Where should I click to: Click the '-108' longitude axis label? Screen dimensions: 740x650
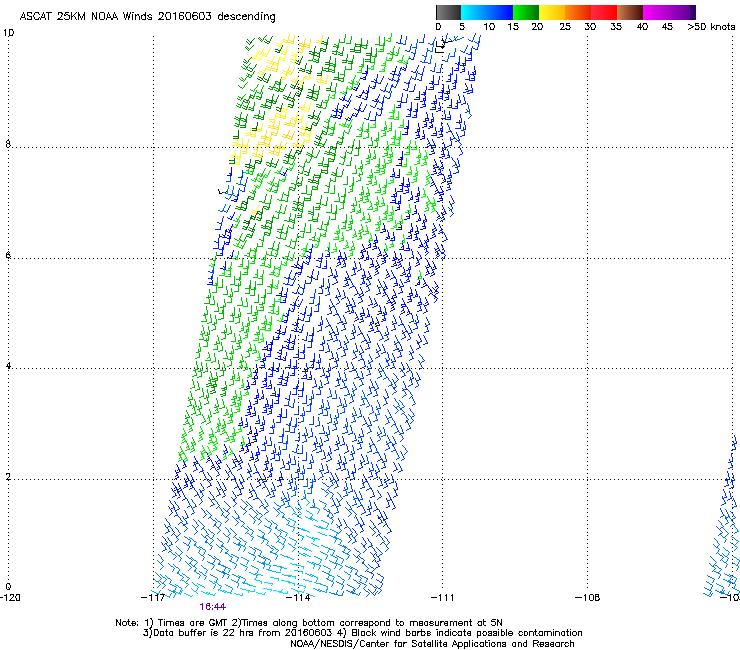[588, 598]
